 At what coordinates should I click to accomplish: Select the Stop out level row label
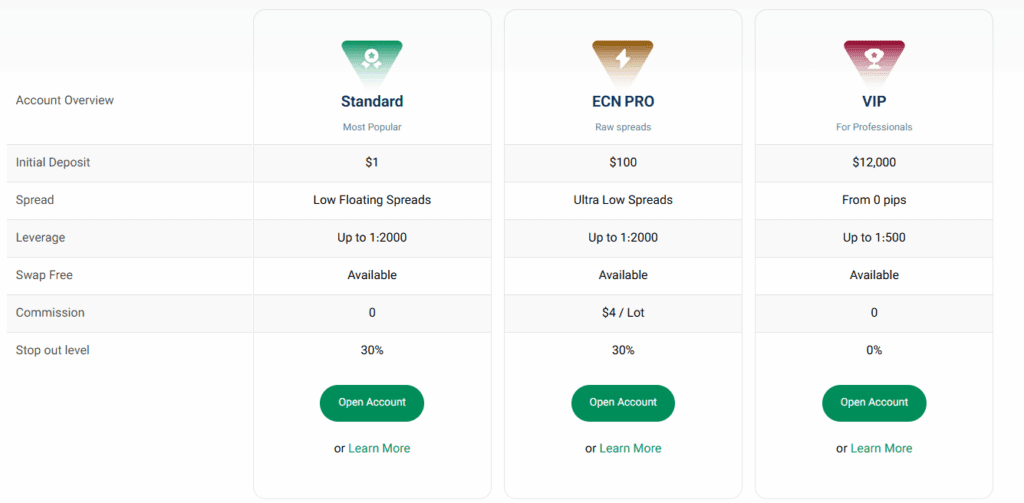(x=53, y=350)
